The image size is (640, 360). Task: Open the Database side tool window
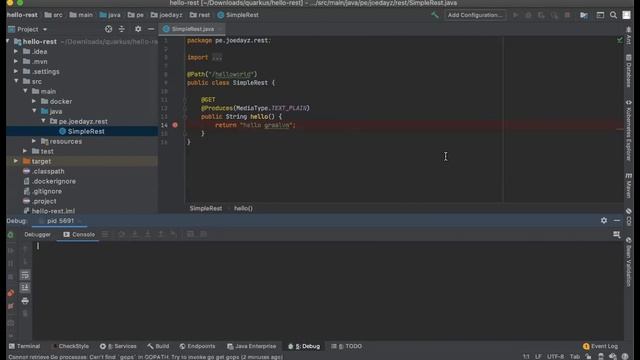[x=629, y=71]
